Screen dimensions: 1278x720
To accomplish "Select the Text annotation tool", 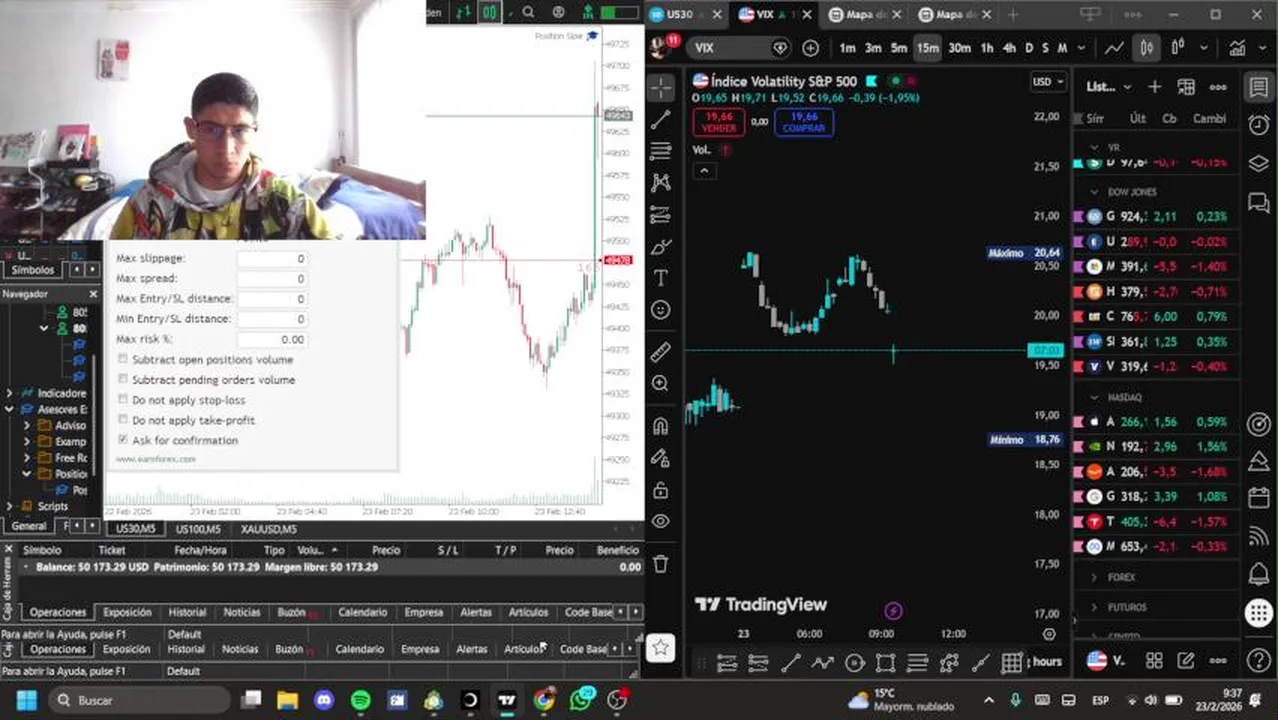I will 661,278.
